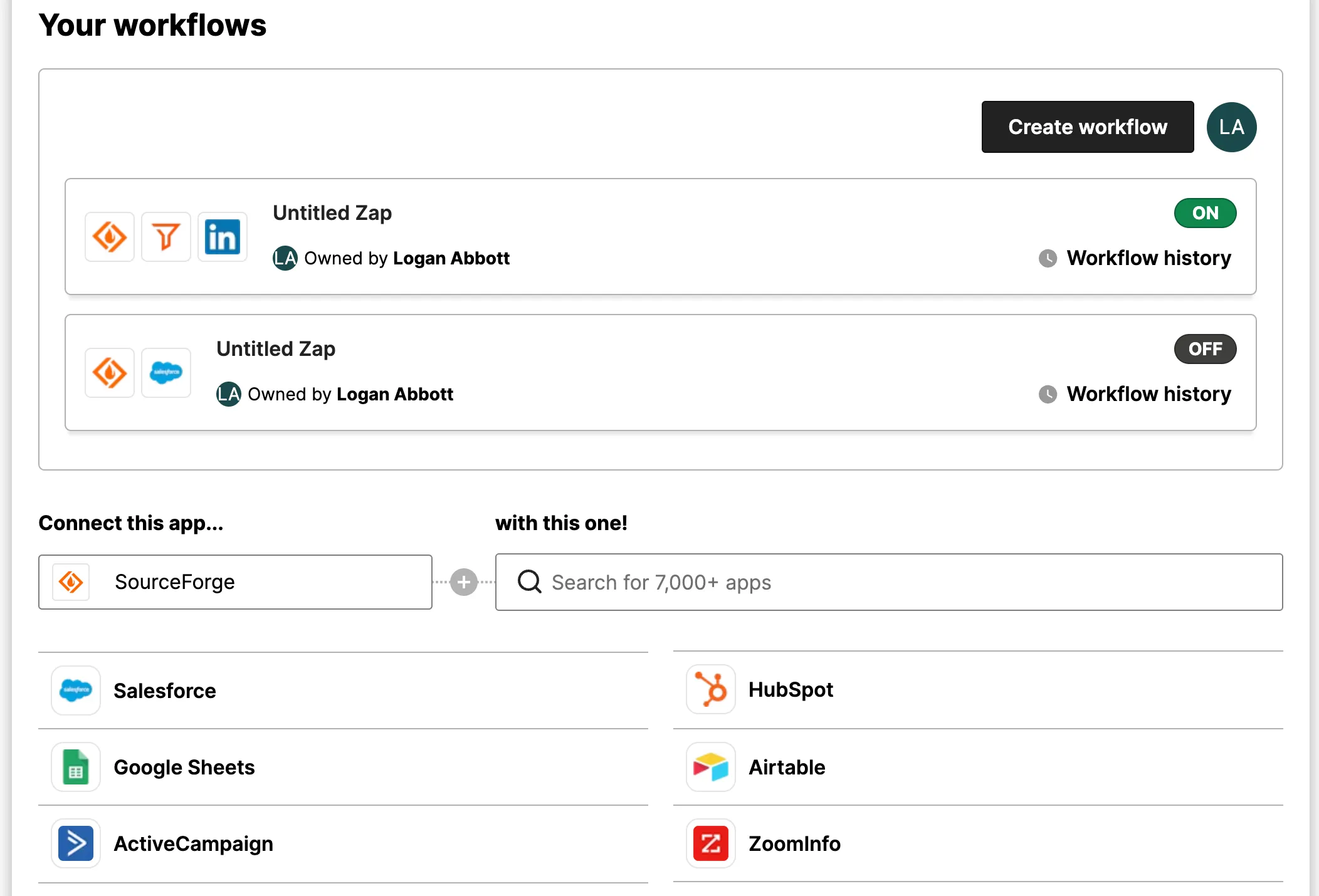Open the LA profile avatar at top
This screenshot has height=896, width=1319.
pyautogui.click(x=1231, y=127)
